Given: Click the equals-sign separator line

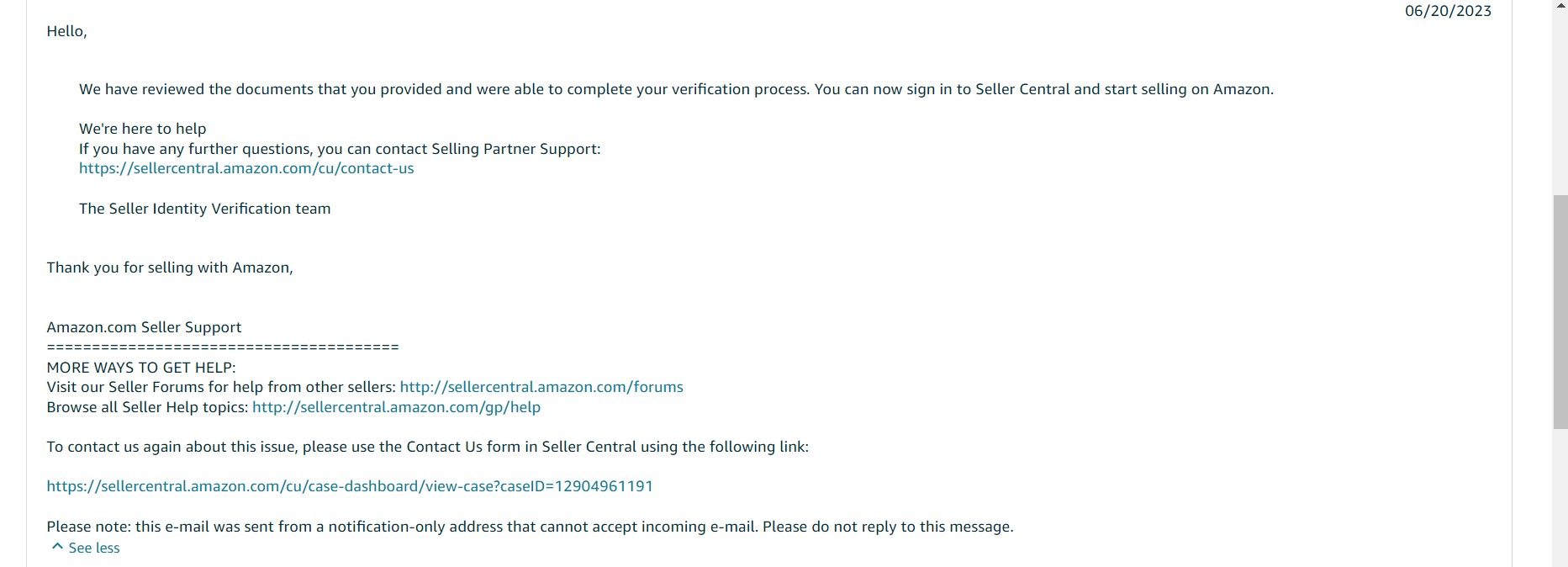Looking at the screenshot, I should [223, 347].
